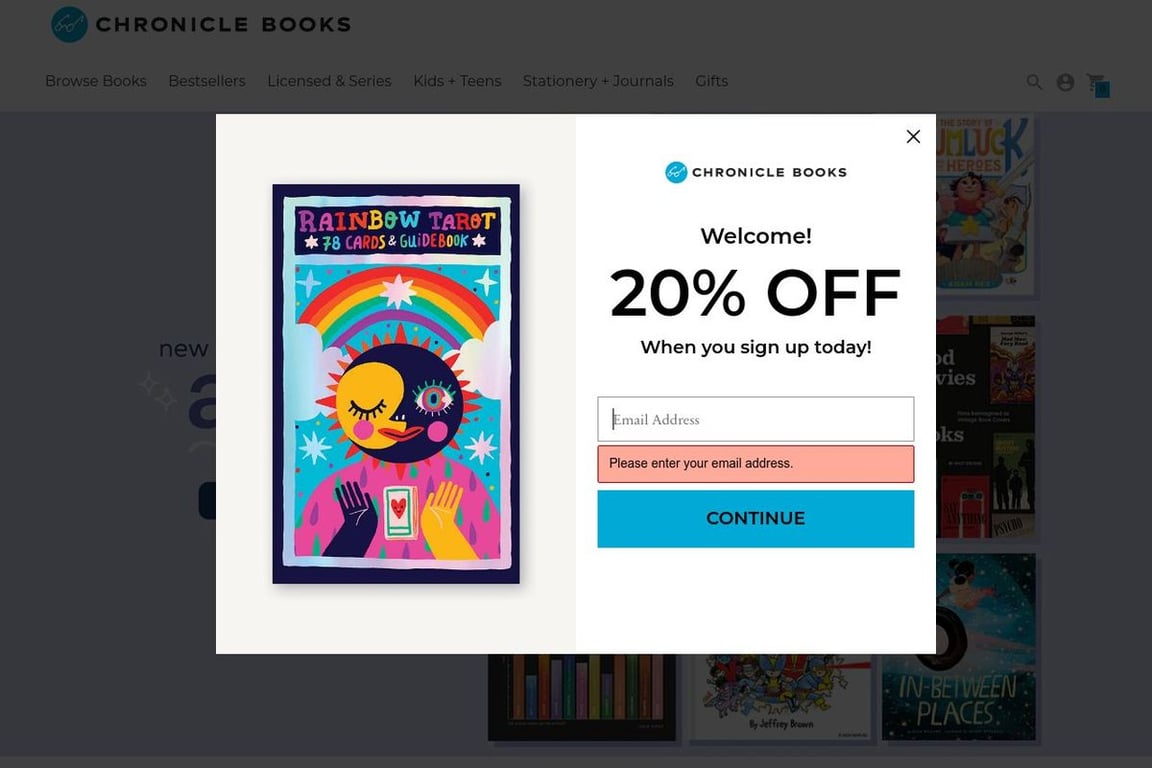Select Kids + Teens navigation item
Image resolution: width=1152 pixels, height=768 pixels.
click(457, 81)
